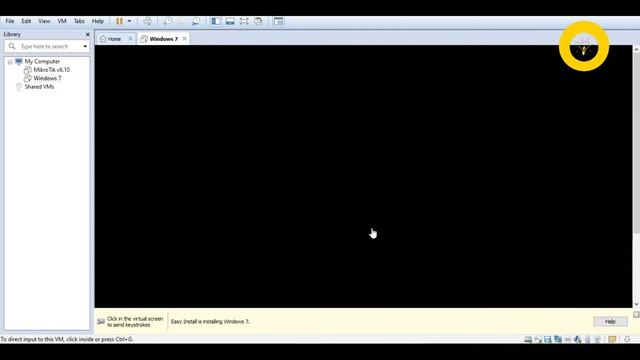This screenshot has height=360, width=640.
Task: Collapse the My Computer tree node
Action: click(x=10, y=62)
